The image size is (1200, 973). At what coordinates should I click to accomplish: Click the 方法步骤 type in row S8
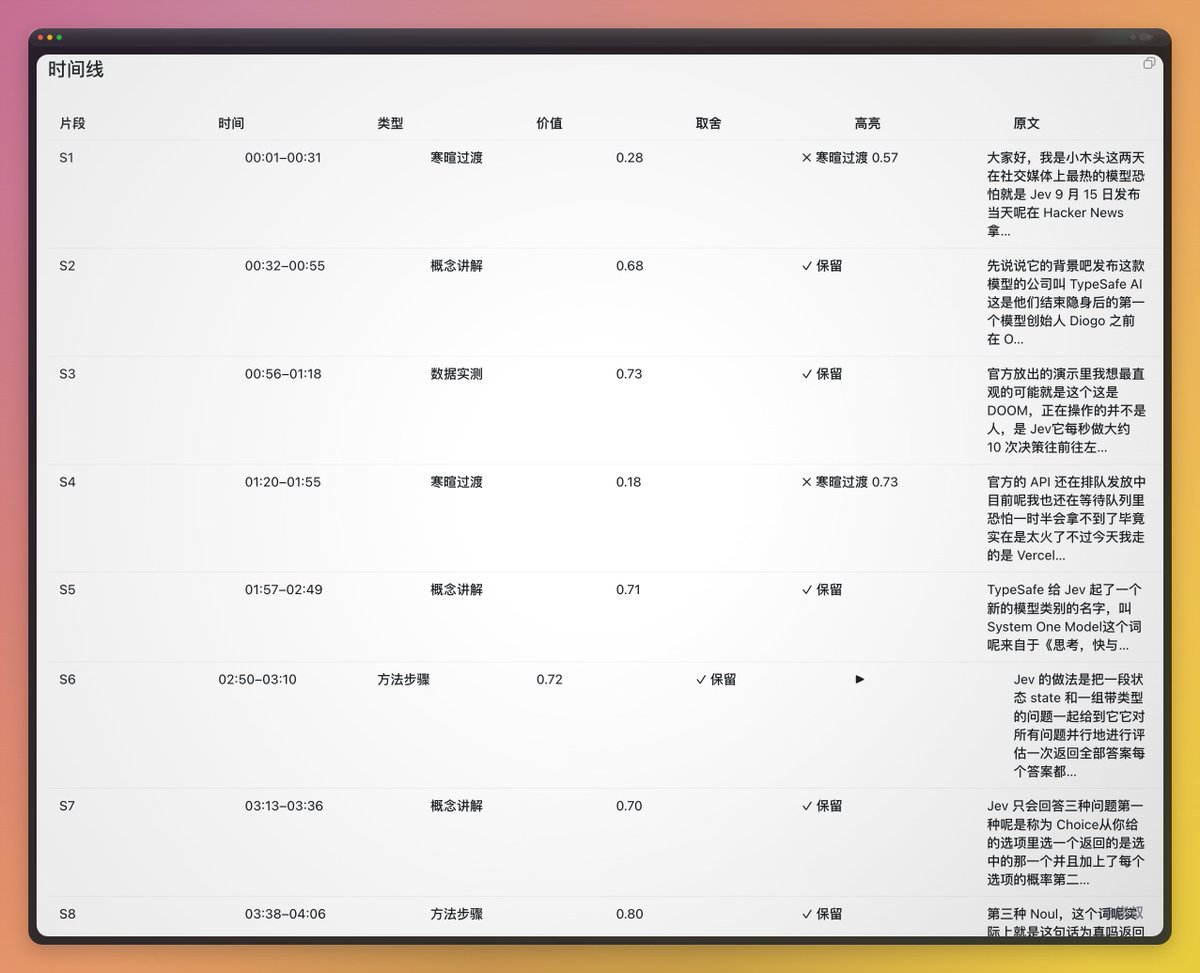[x=457, y=914]
